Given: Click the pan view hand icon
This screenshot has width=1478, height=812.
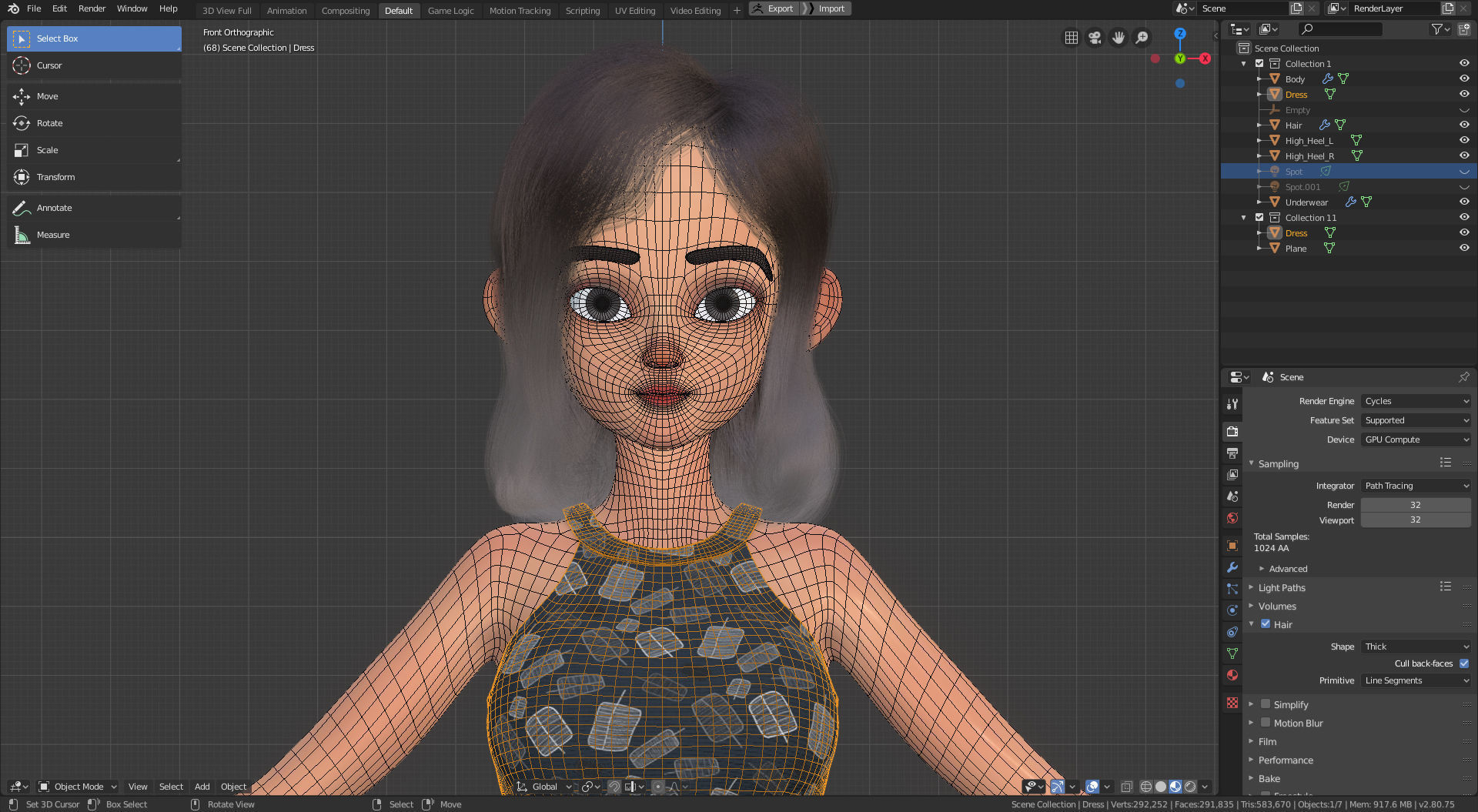Looking at the screenshot, I should tap(1119, 38).
